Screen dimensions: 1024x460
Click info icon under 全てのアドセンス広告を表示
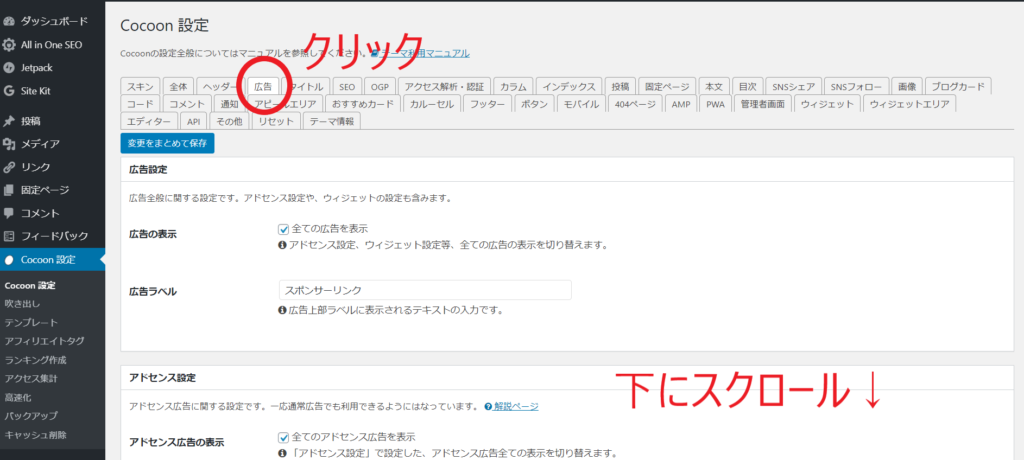282,453
